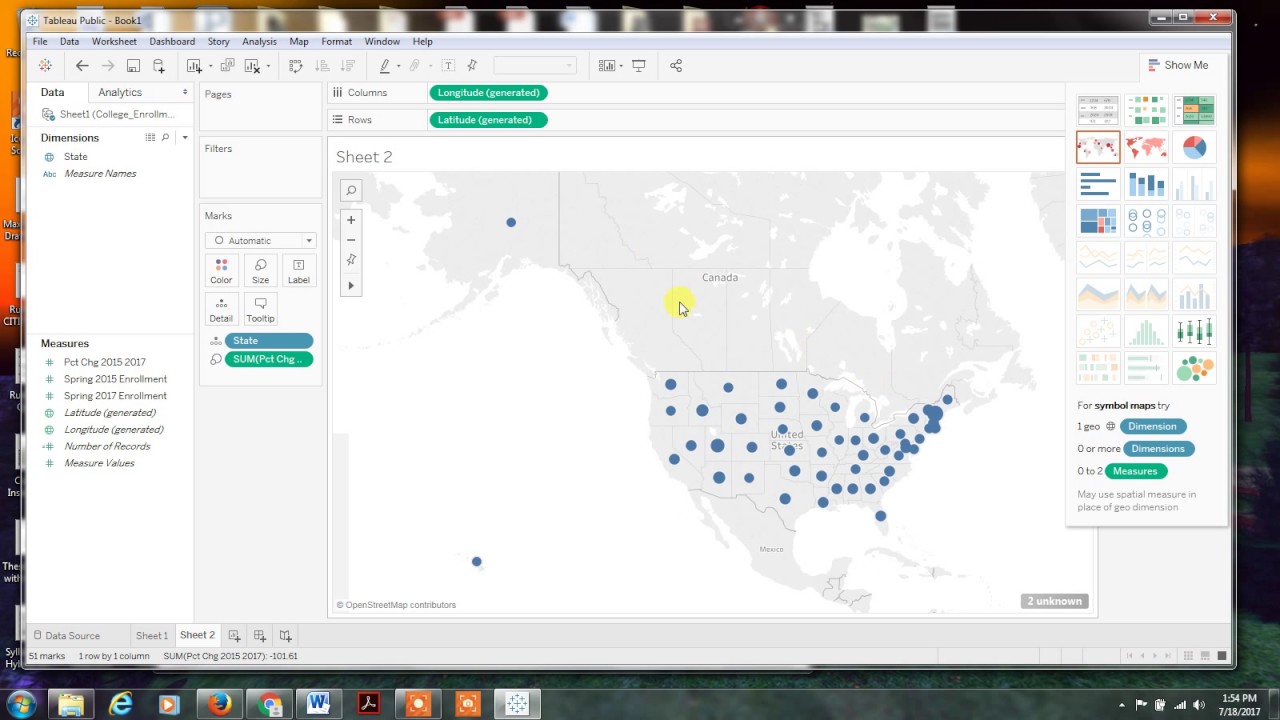Toggle the Show Me panel button
Image resolution: width=1280 pixels, height=720 pixels.
point(1178,65)
